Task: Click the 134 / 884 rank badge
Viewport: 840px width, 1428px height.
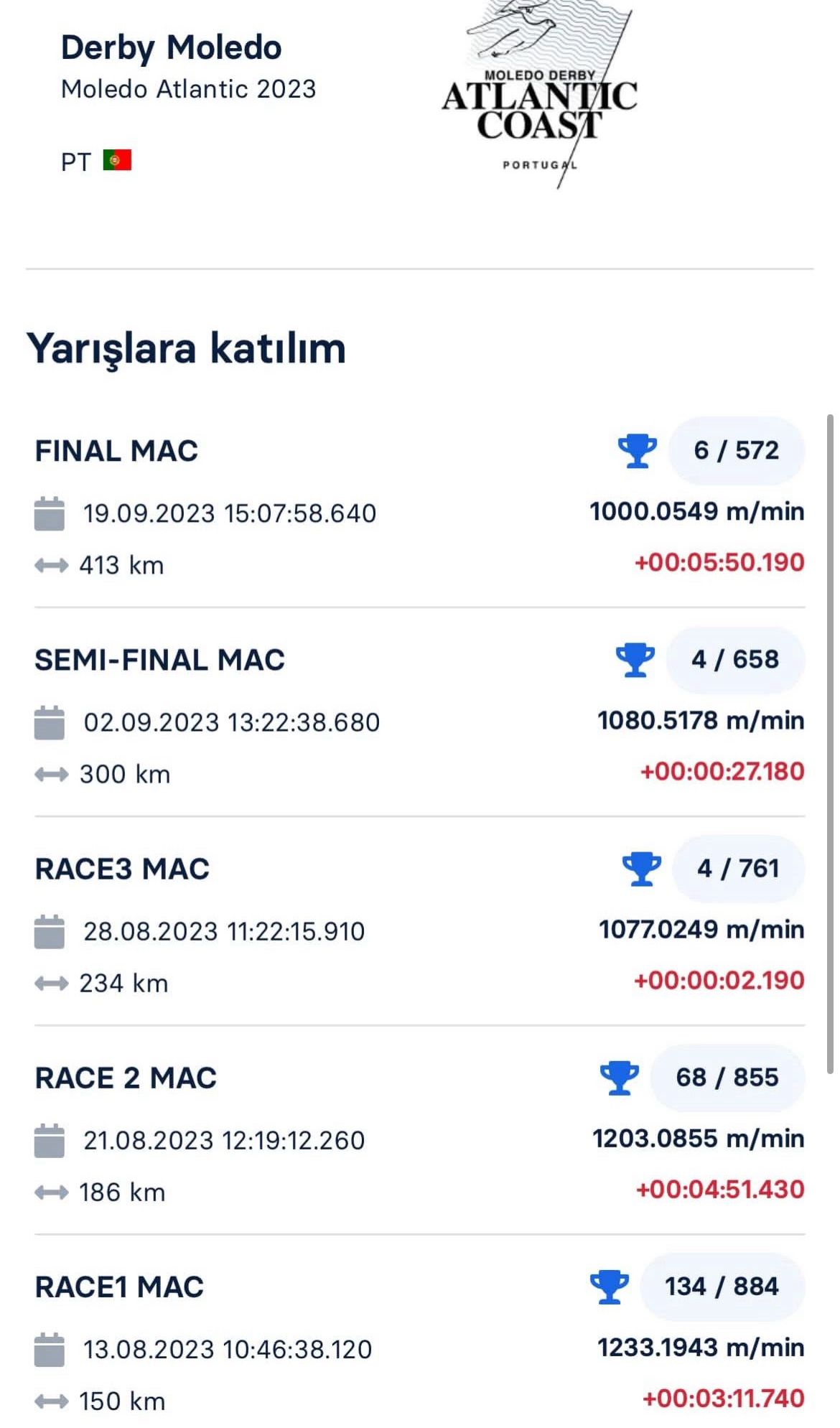Action: tap(722, 1287)
